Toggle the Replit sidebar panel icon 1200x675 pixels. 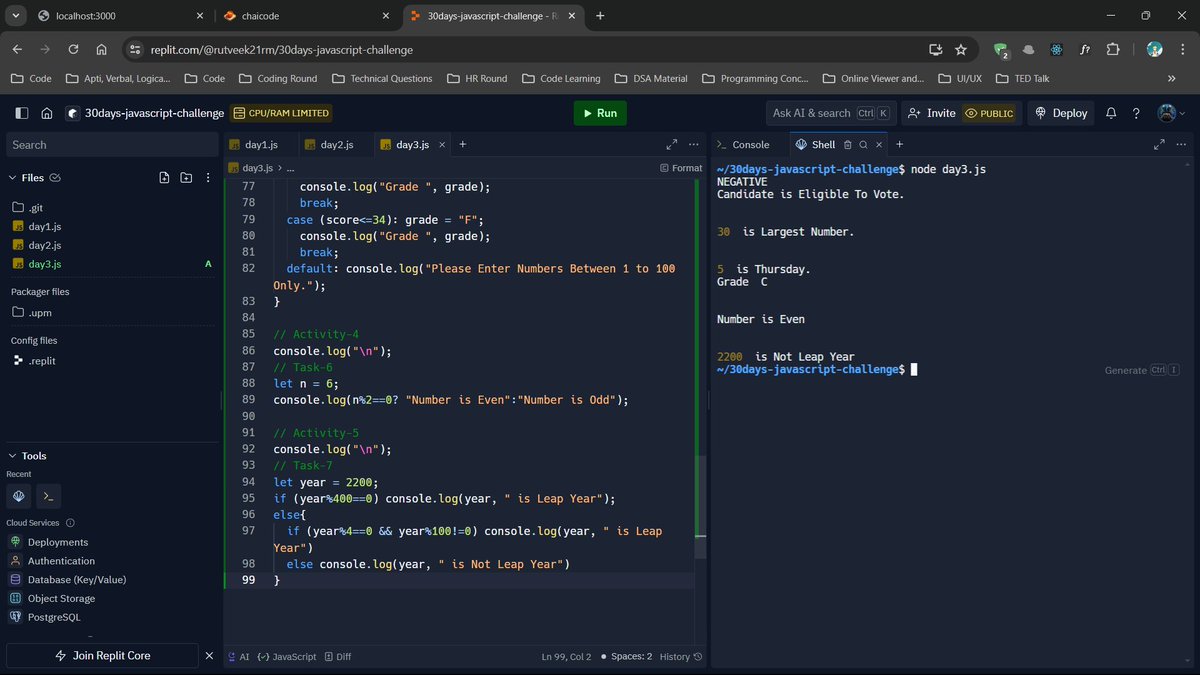(x=21, y=113)
